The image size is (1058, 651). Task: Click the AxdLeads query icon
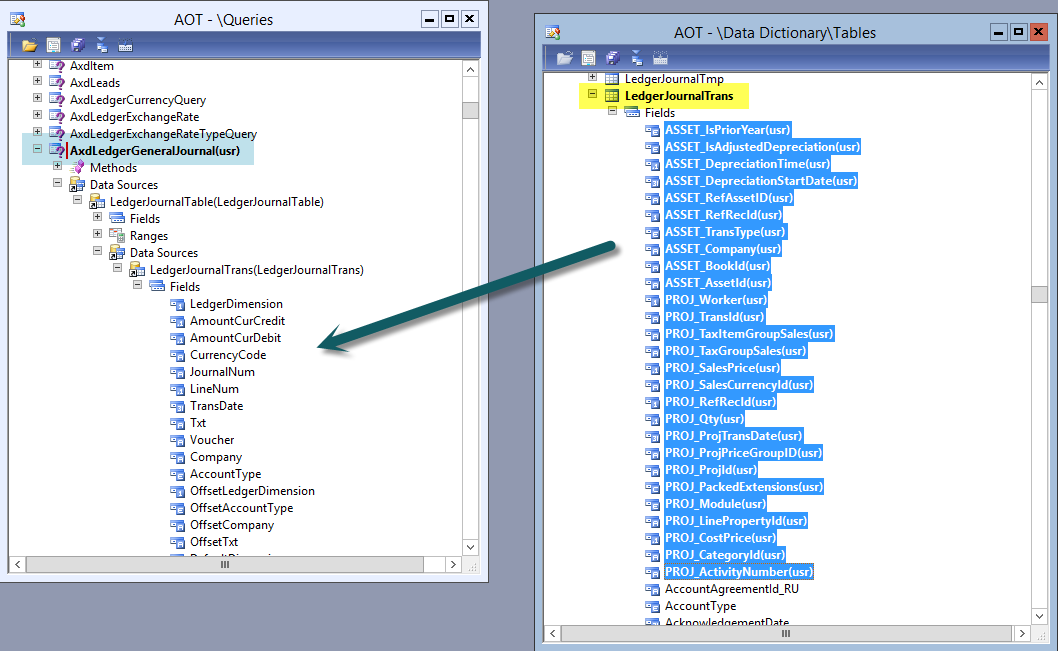coord(57,83)
